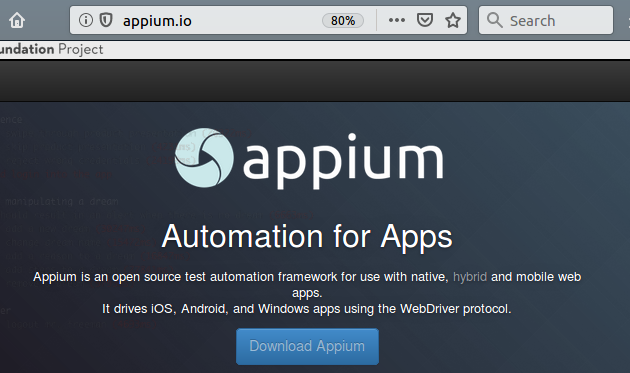Select the appium.io address bar text
Screen dimensions: 630x373
(157, 20)
